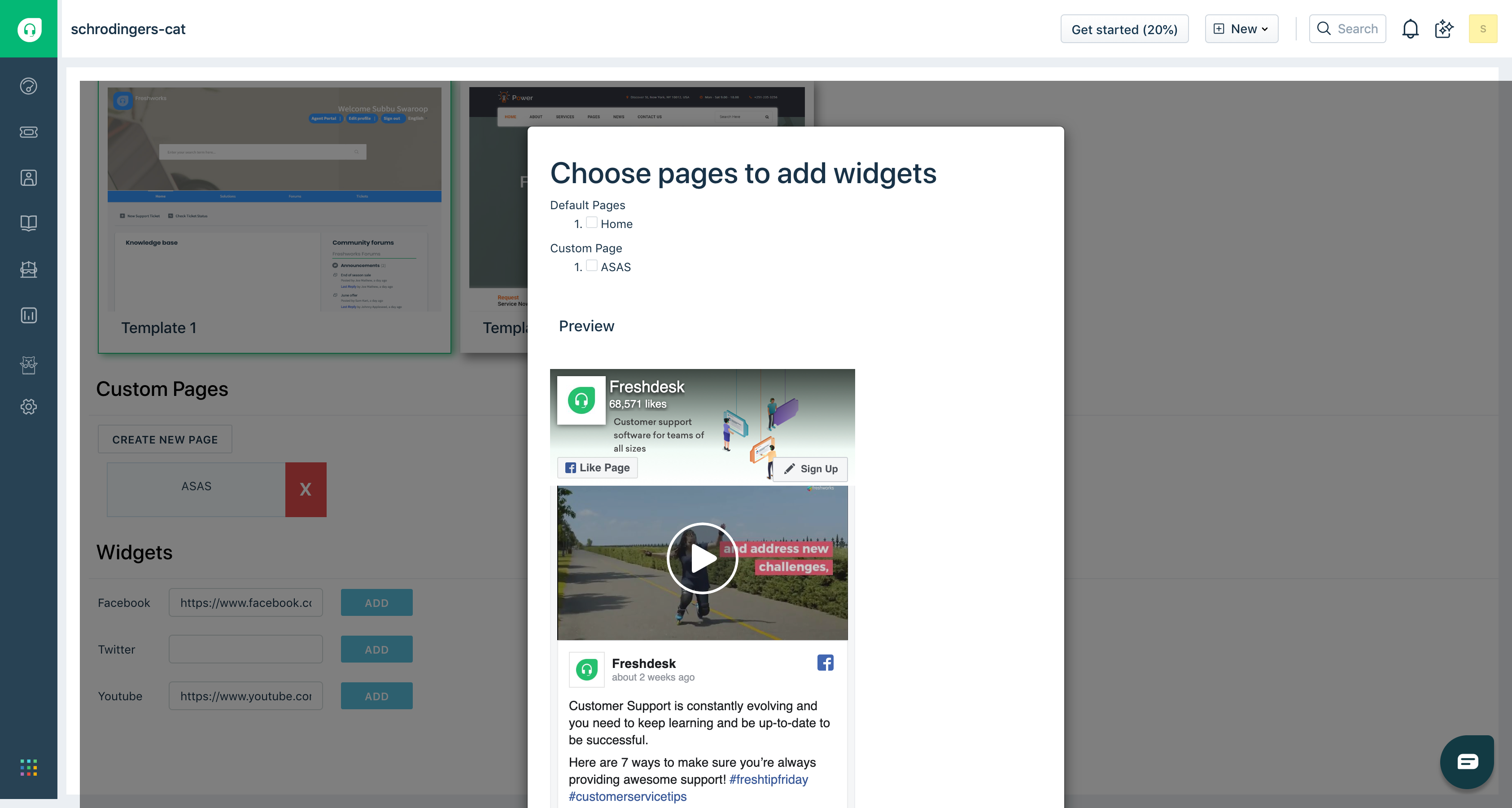The image size is (1512, 808).
Task: Check the Home page checkbox
Action: pos(592,223)
